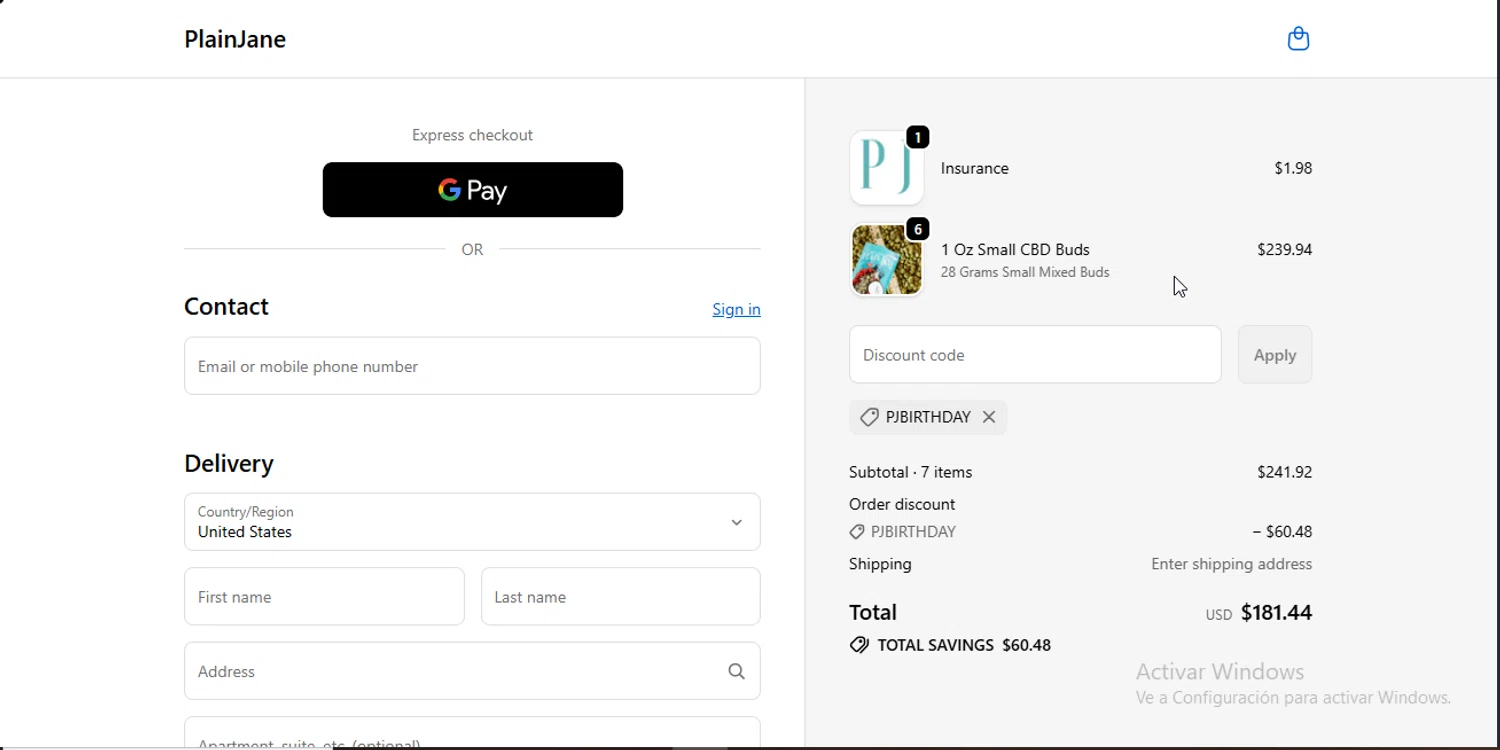This screenshot has height=750, width=1500.
Task: Open the shopping bag cart icon
Action: tap(1298, 39)
